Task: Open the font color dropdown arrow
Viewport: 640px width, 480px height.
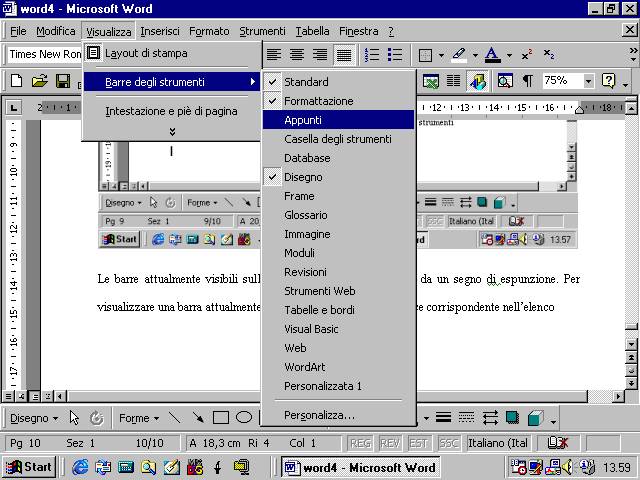Action: (x=509, y=55)
